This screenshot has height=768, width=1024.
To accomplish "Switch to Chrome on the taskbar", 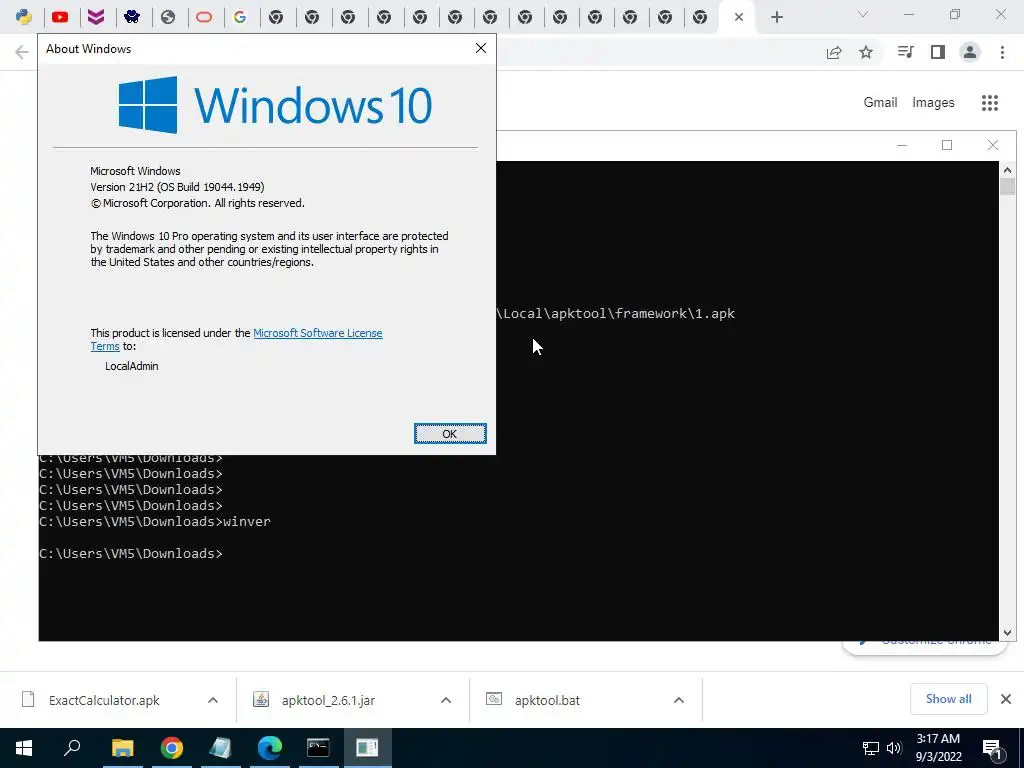I will 172,748.
